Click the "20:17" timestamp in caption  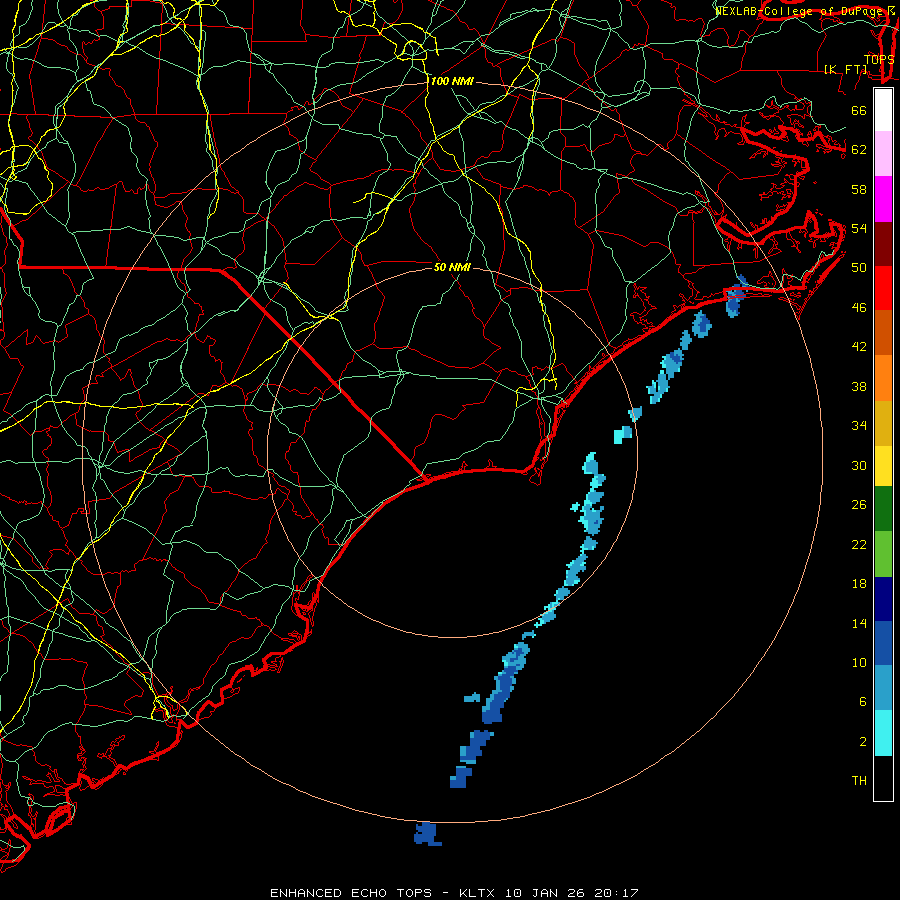tap(616, 893)
